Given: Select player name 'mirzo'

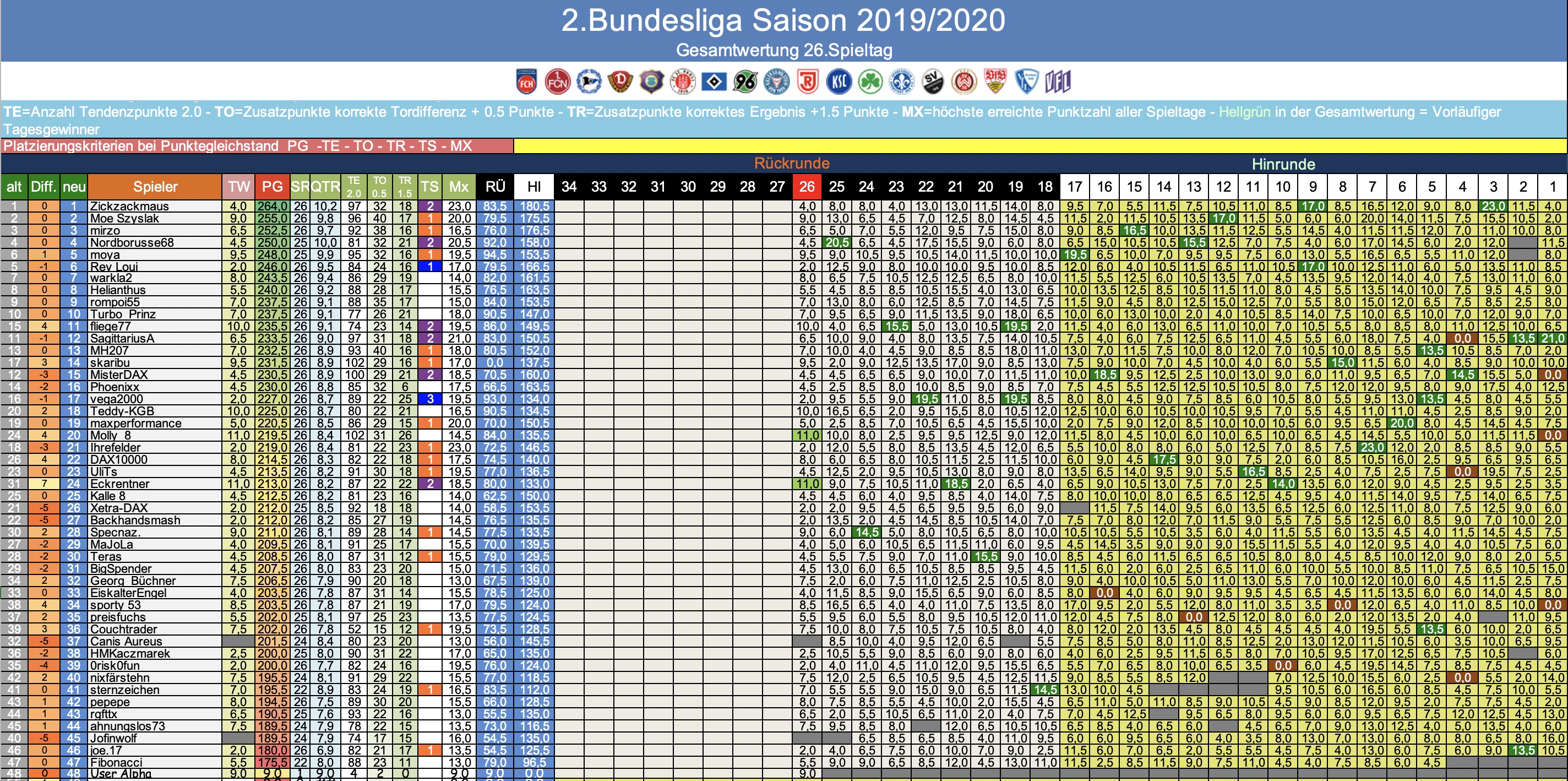Looking at the screenshot, I should [105, 231].
